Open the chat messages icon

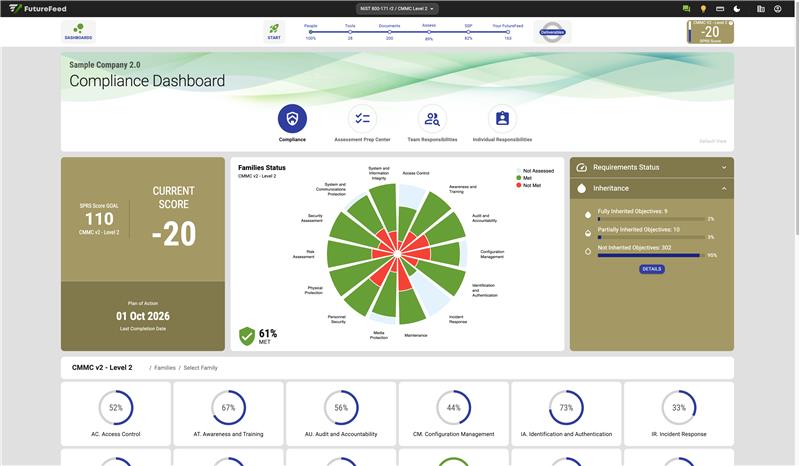point(686,9)
